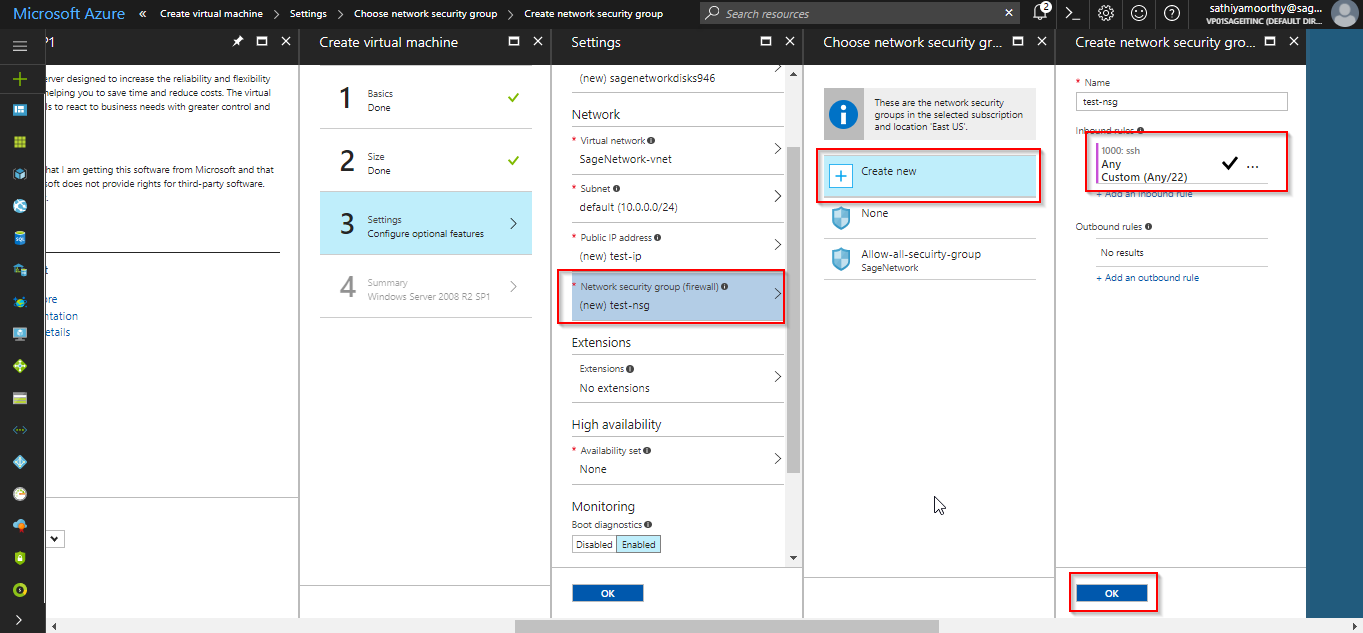
Task: Open SQL databases icon in sidebar
Action: coord(20,238)
